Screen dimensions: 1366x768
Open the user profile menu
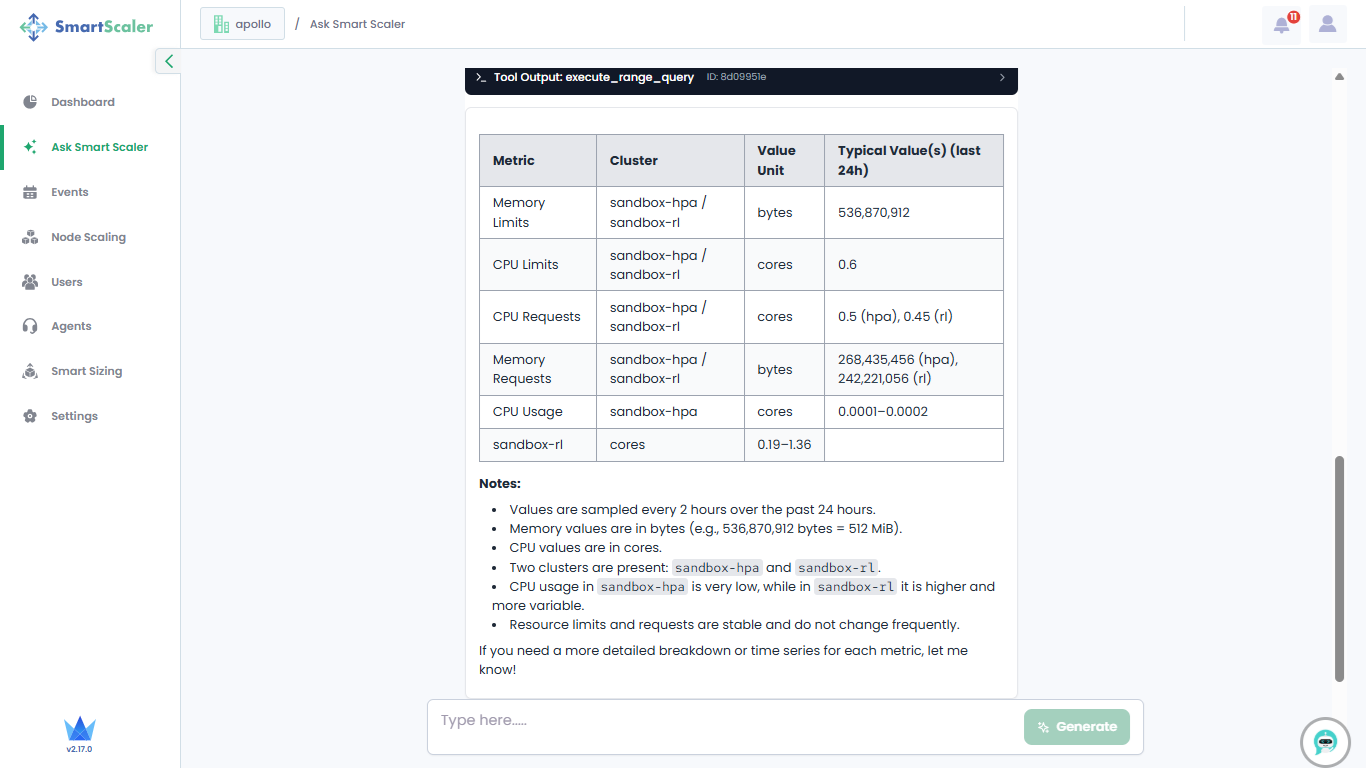pos(1327,24)
